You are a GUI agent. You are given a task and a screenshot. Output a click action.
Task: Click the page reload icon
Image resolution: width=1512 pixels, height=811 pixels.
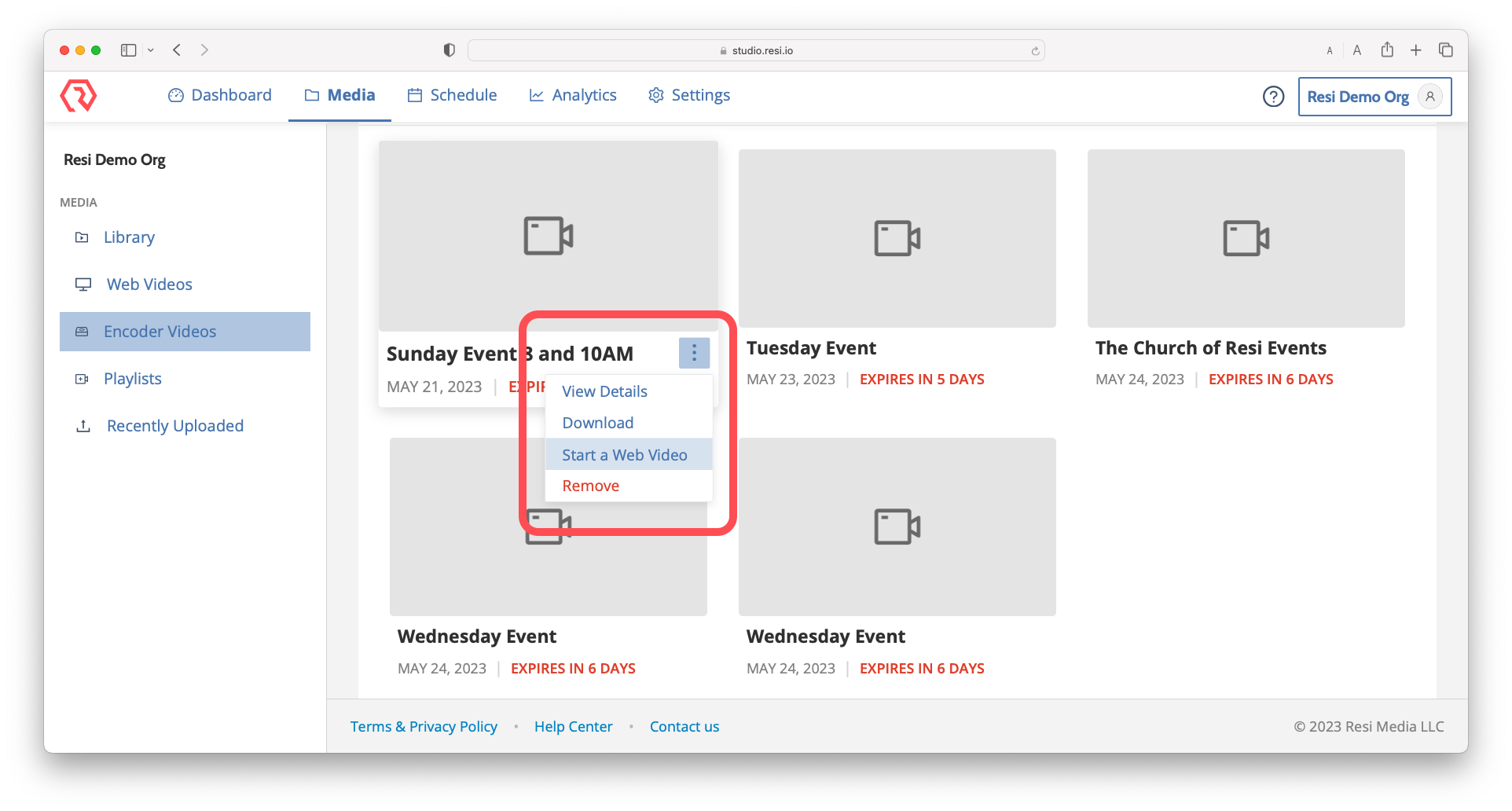[1035, 51]
